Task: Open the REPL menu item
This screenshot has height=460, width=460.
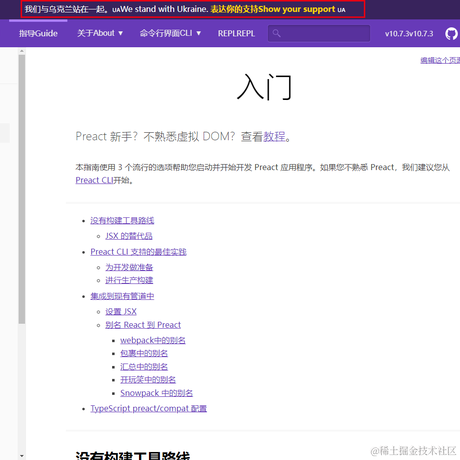Action: pyautogui.click(x=236, y=33)
